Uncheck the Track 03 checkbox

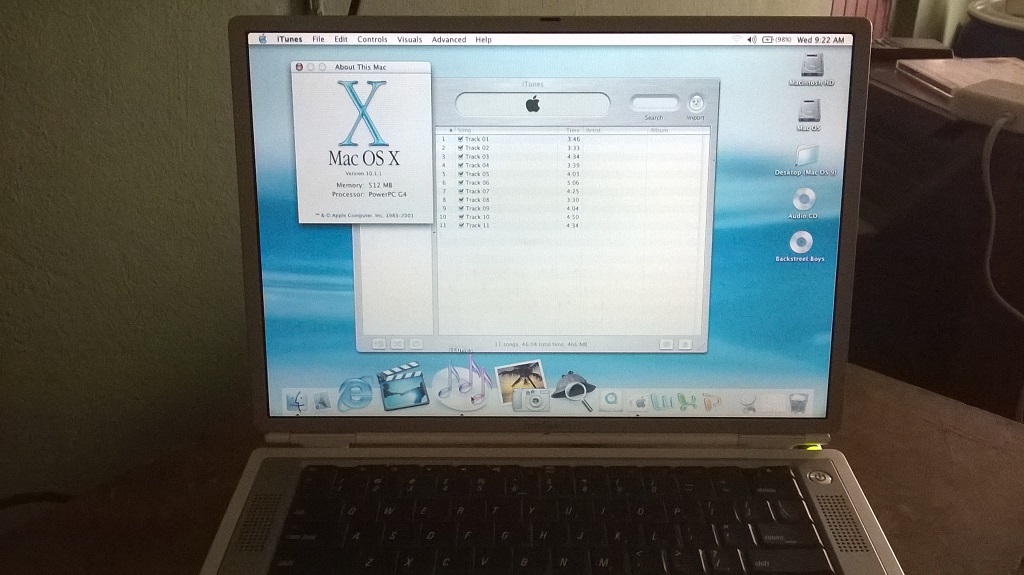[460, 157]
